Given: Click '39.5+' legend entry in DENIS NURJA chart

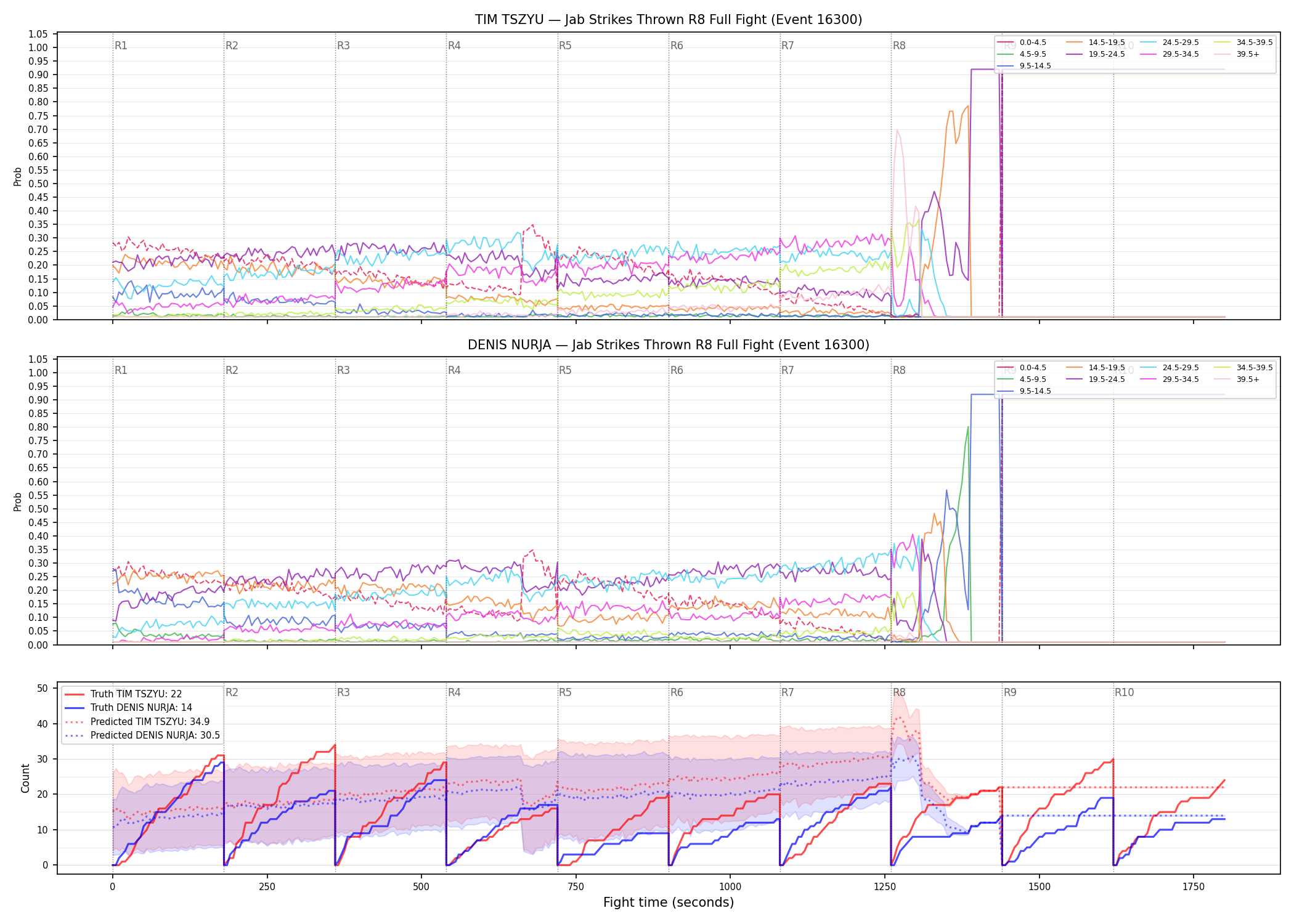Looking at the screenshot, I should pyautogui.click(x=1237, y=379).
